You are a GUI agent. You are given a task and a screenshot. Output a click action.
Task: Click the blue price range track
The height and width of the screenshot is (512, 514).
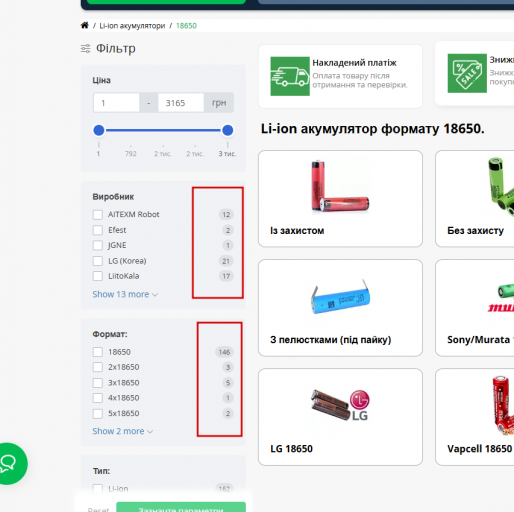click(x=163, y=130)
